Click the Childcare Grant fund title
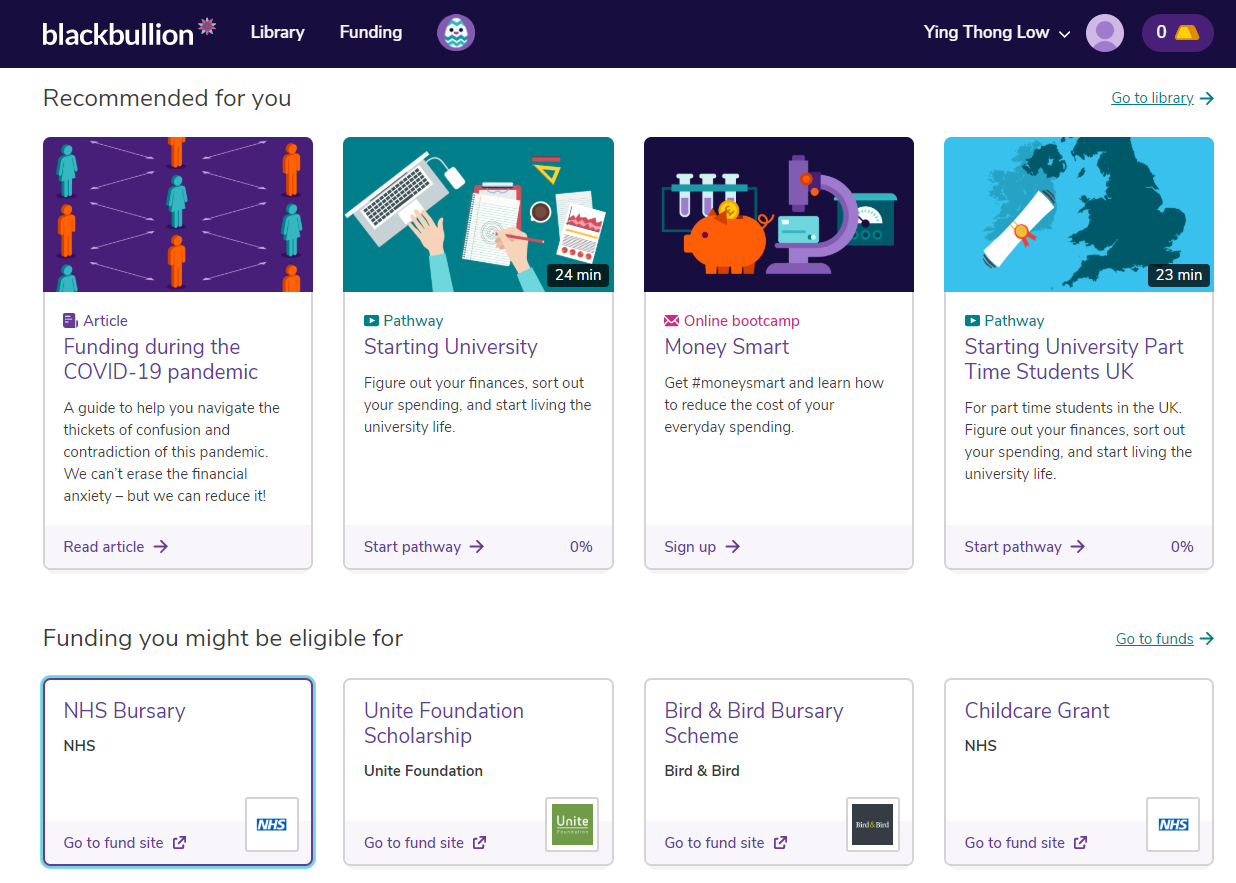Screen dimensions: 1236x883 (1037, 711)
